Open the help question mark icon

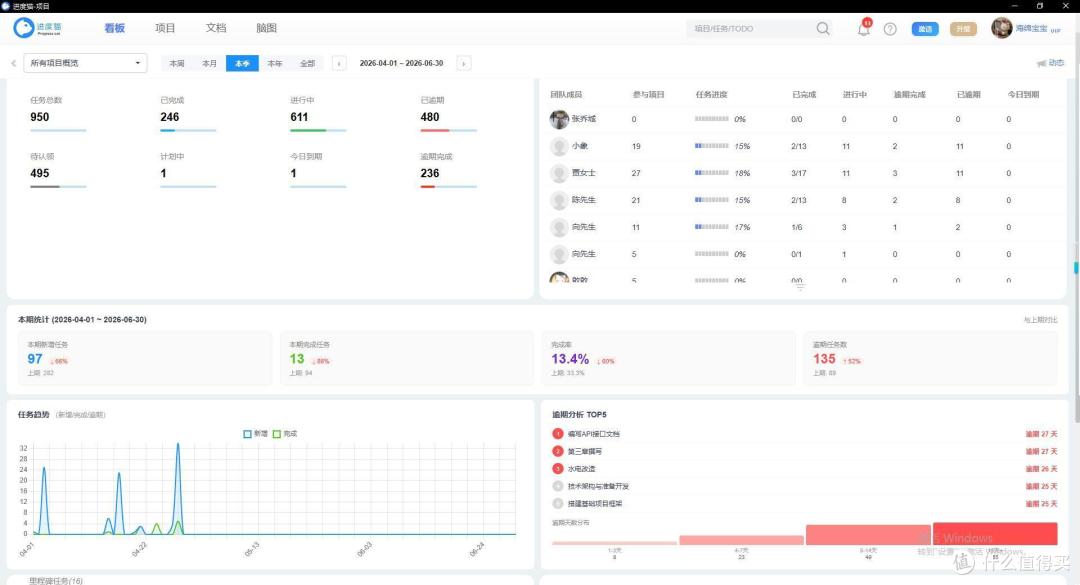890,29
